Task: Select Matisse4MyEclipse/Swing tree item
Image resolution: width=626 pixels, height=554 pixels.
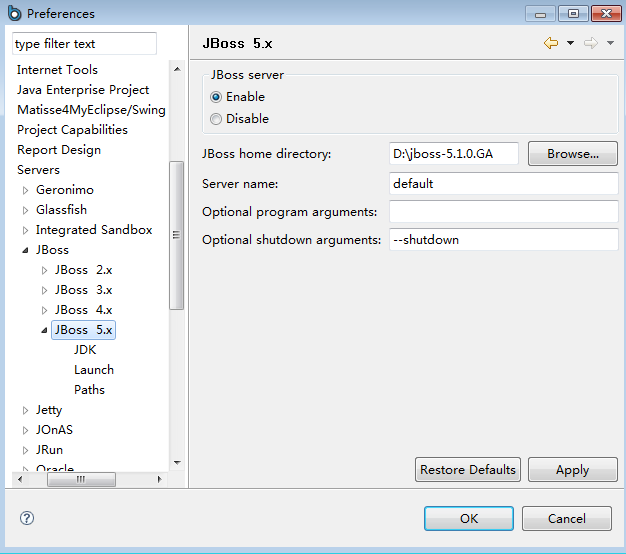Action: pos(91,110)
